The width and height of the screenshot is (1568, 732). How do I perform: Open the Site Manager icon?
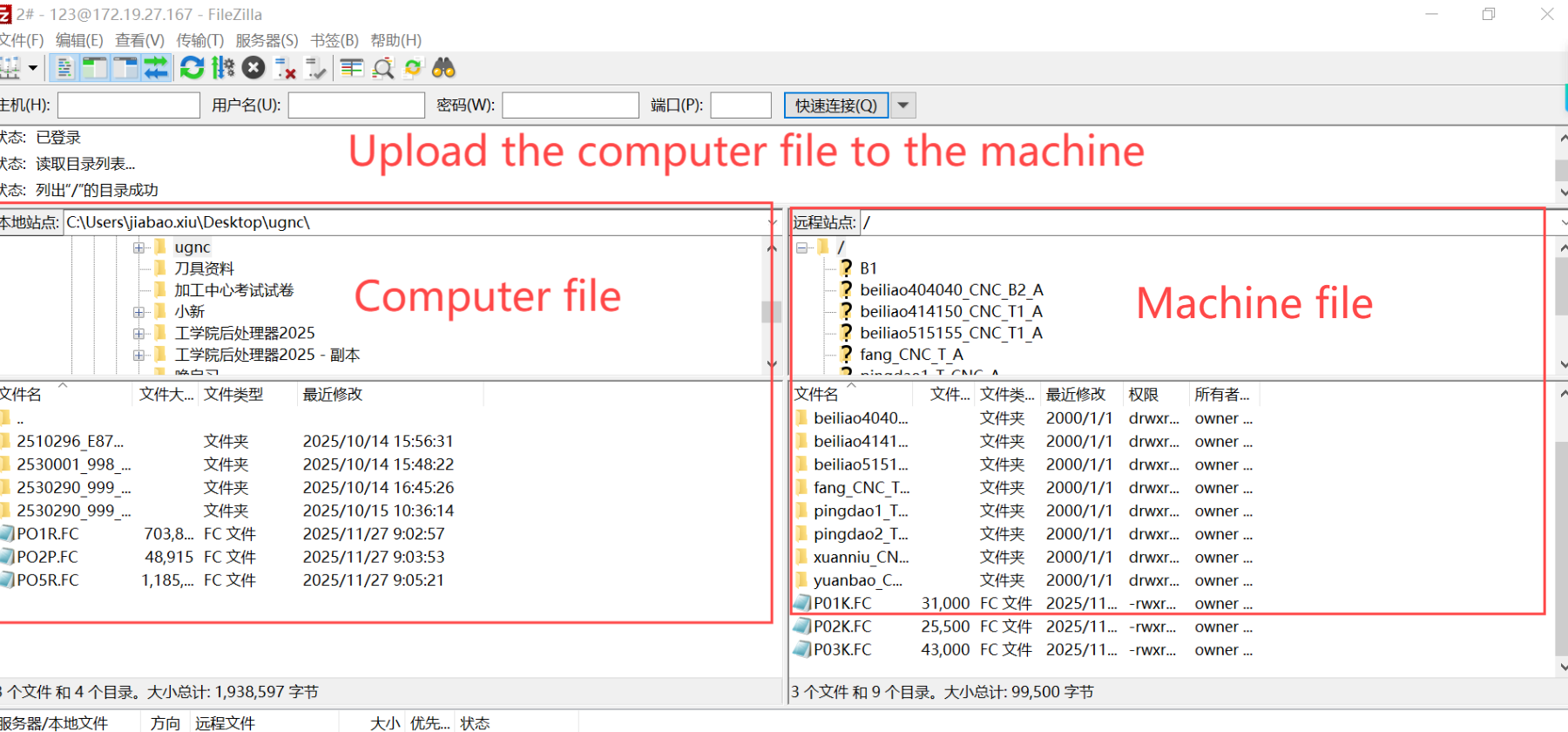(10, 68)
